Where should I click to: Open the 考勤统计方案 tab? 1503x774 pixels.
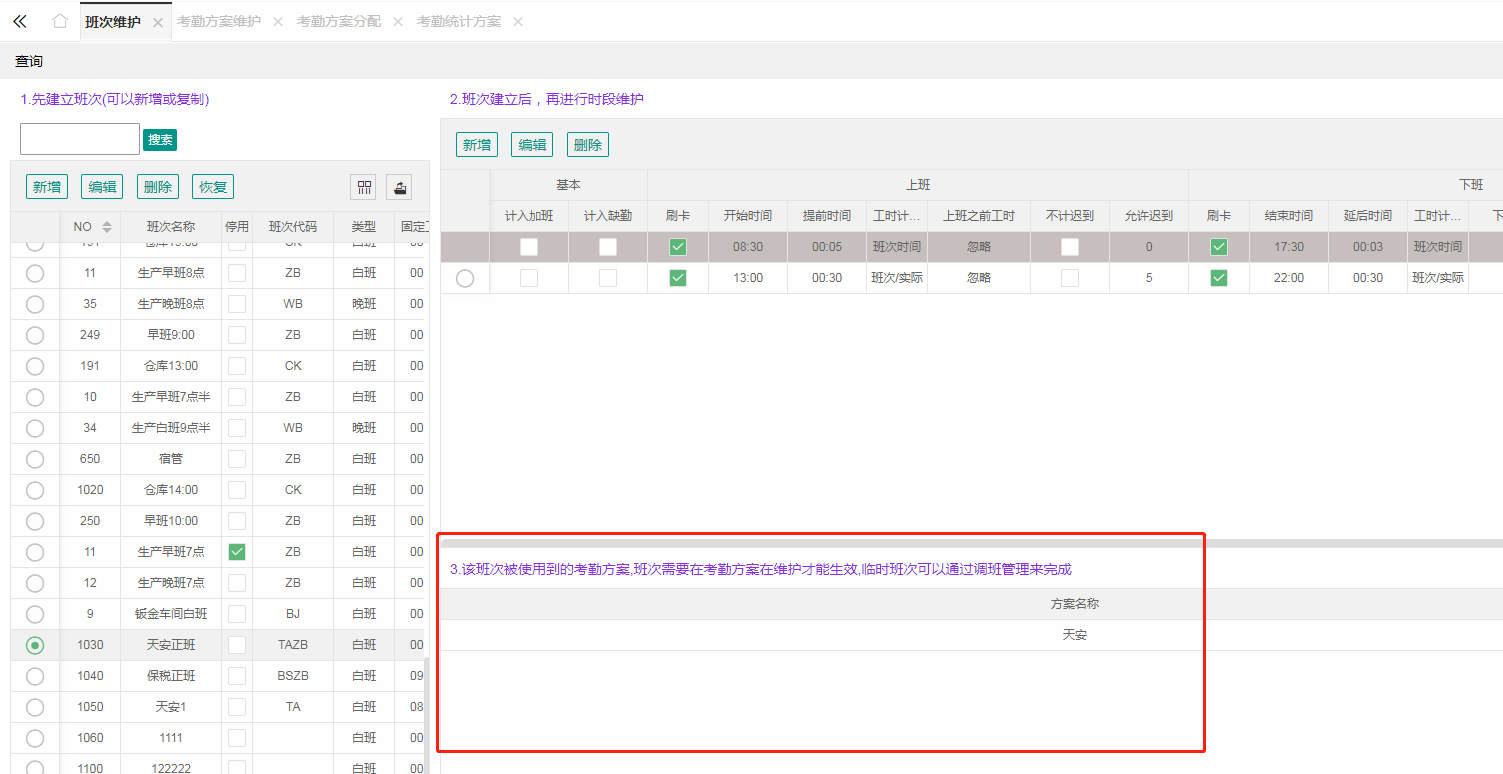[459, 21]
